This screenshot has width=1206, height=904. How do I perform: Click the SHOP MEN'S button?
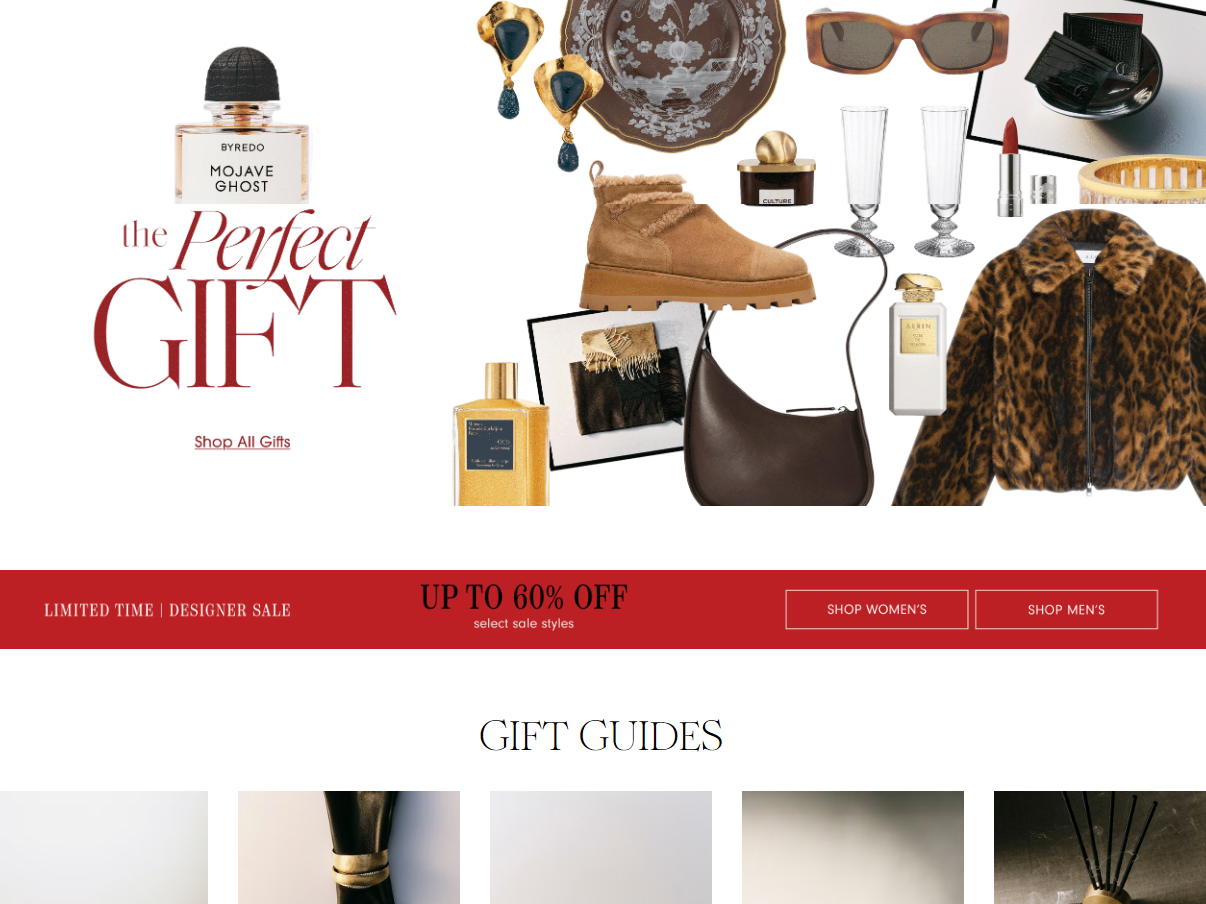pos(1066,609)
